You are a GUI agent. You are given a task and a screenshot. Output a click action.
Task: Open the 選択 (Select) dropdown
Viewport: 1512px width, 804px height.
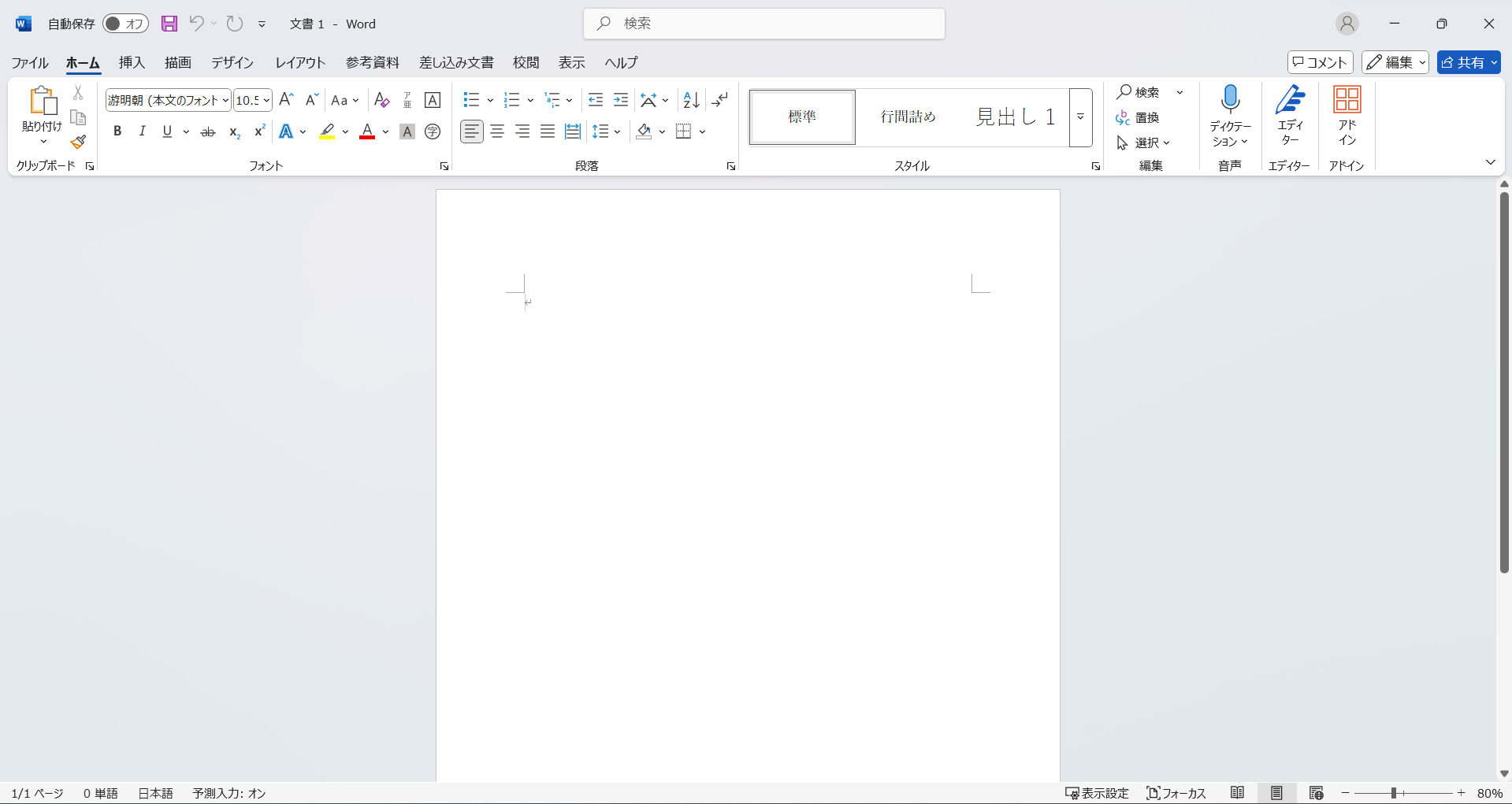click(x=1144, y=143)
